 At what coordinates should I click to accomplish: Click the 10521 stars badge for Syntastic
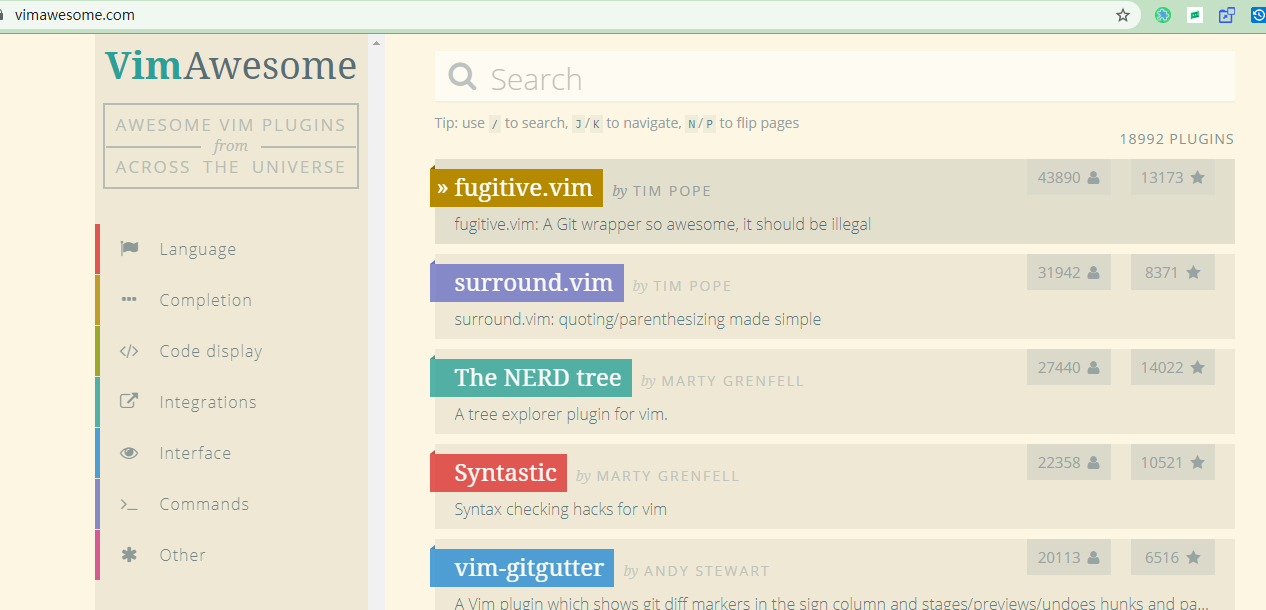click(x=1173, y=462)
